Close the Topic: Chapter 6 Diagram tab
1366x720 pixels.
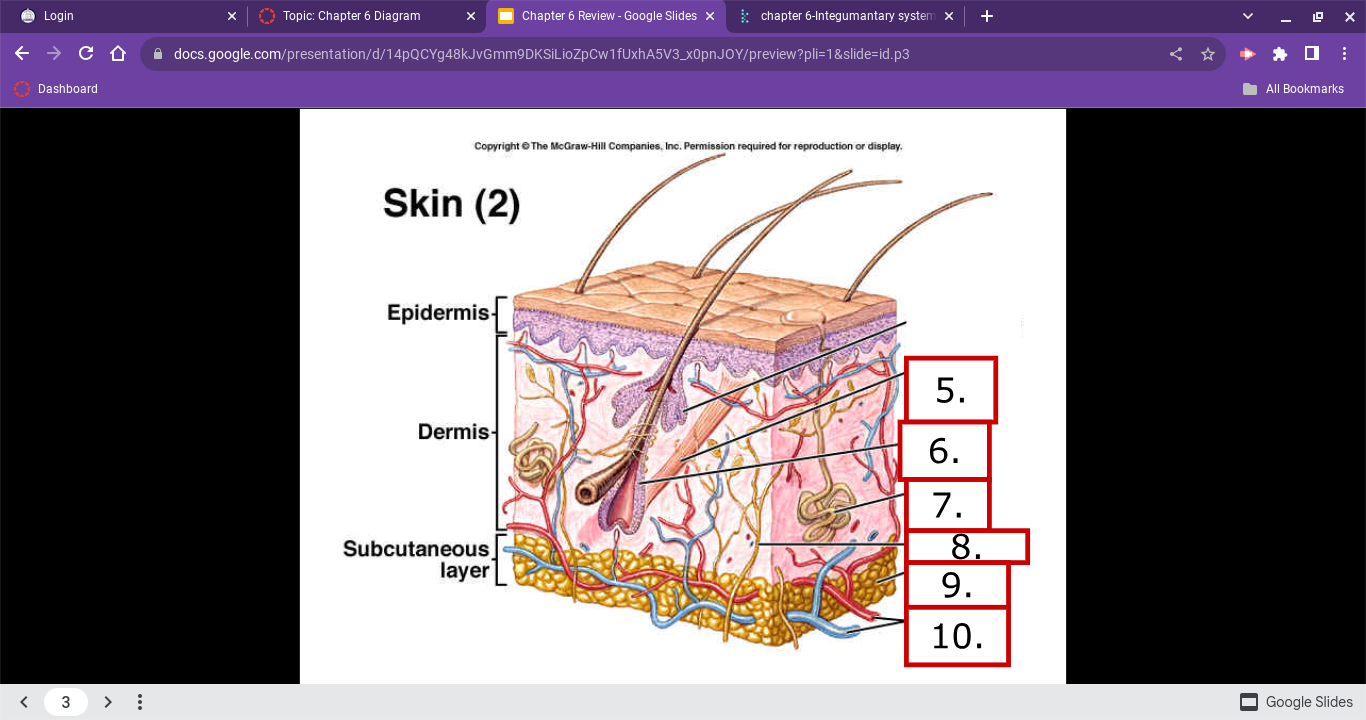click(x=471, y=16)
